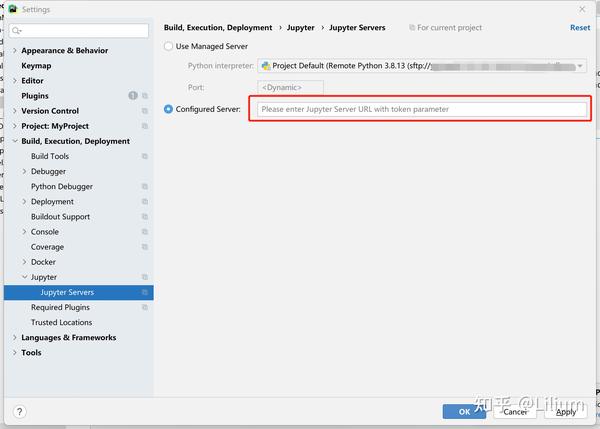Select Python Debugger in settings tree
Screen dimensions: 600x429
(62, 186)
